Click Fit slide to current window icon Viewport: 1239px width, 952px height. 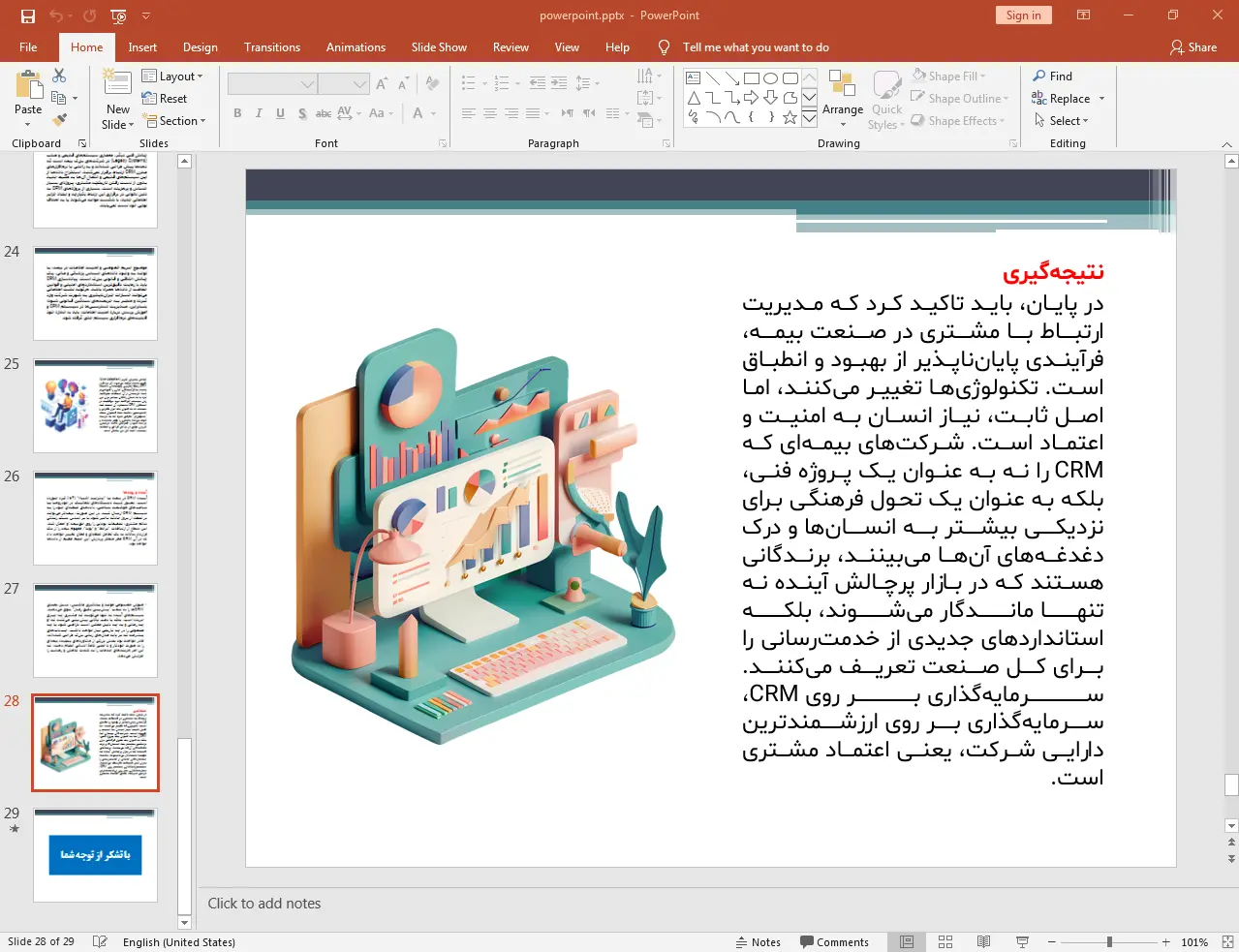1227,942
